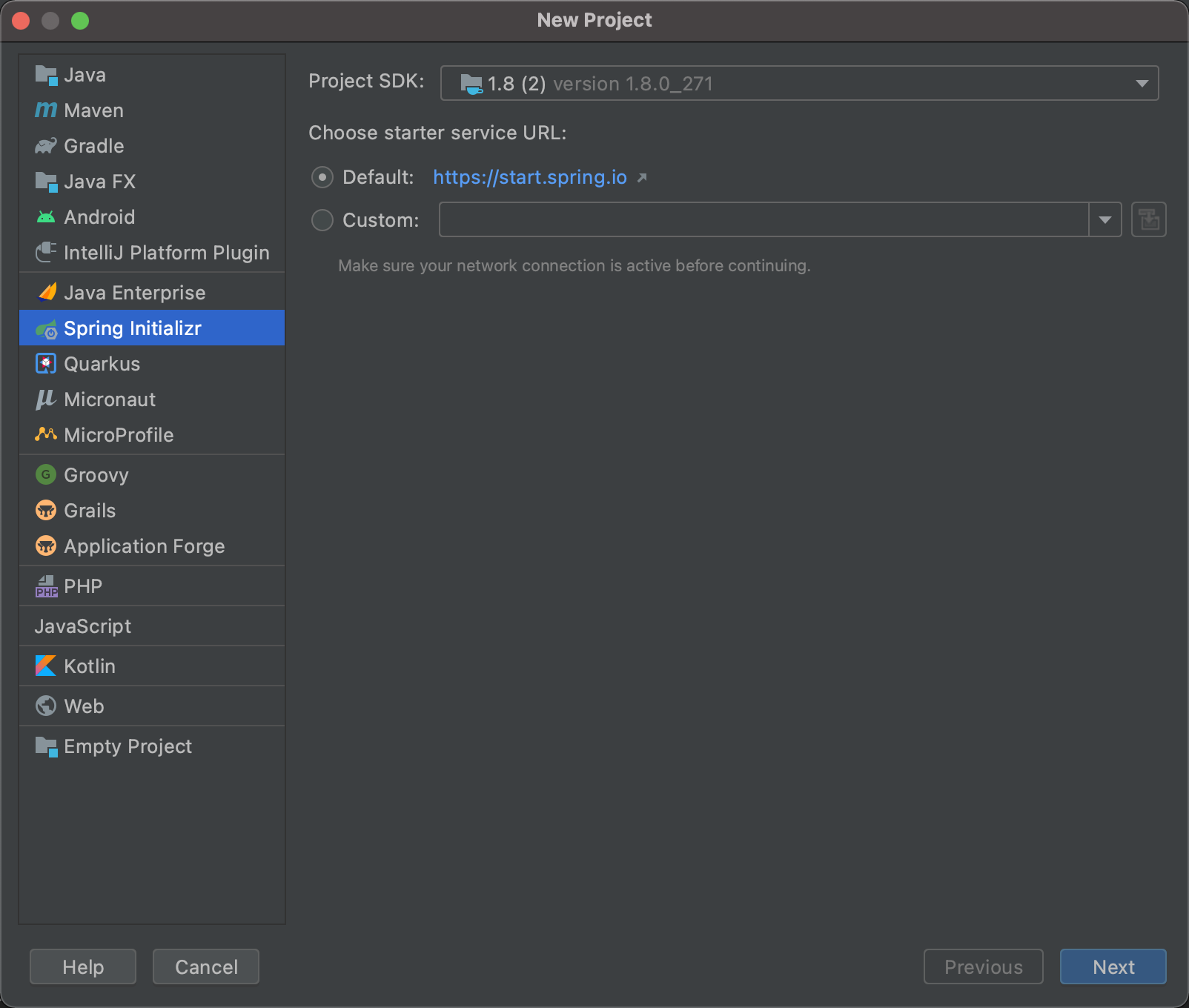Viewport: 1189px width, 1008px height.
Task: Switch to Java Enterprise project type
Action: pos(134,292)
